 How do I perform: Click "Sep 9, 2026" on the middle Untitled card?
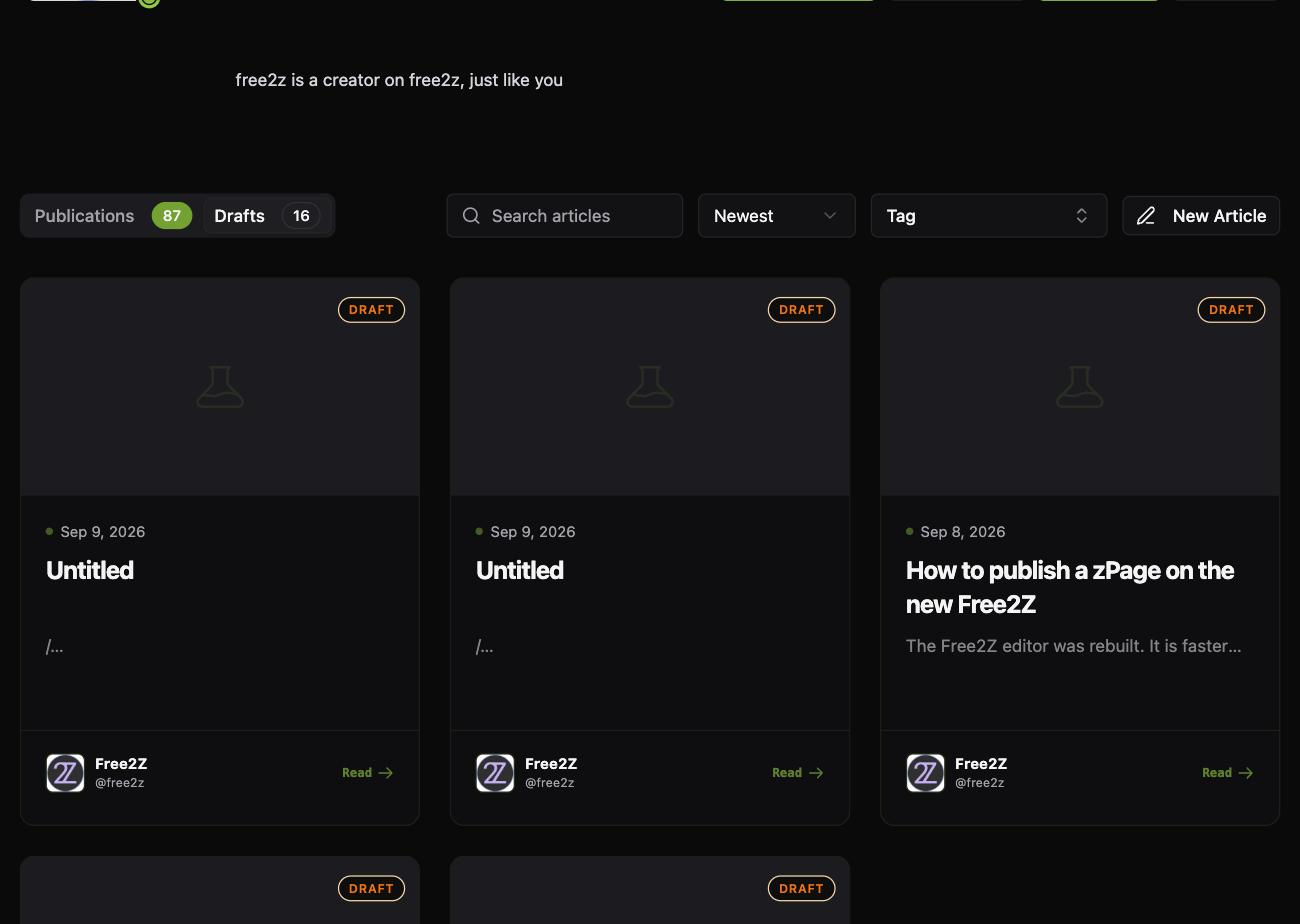533,532
